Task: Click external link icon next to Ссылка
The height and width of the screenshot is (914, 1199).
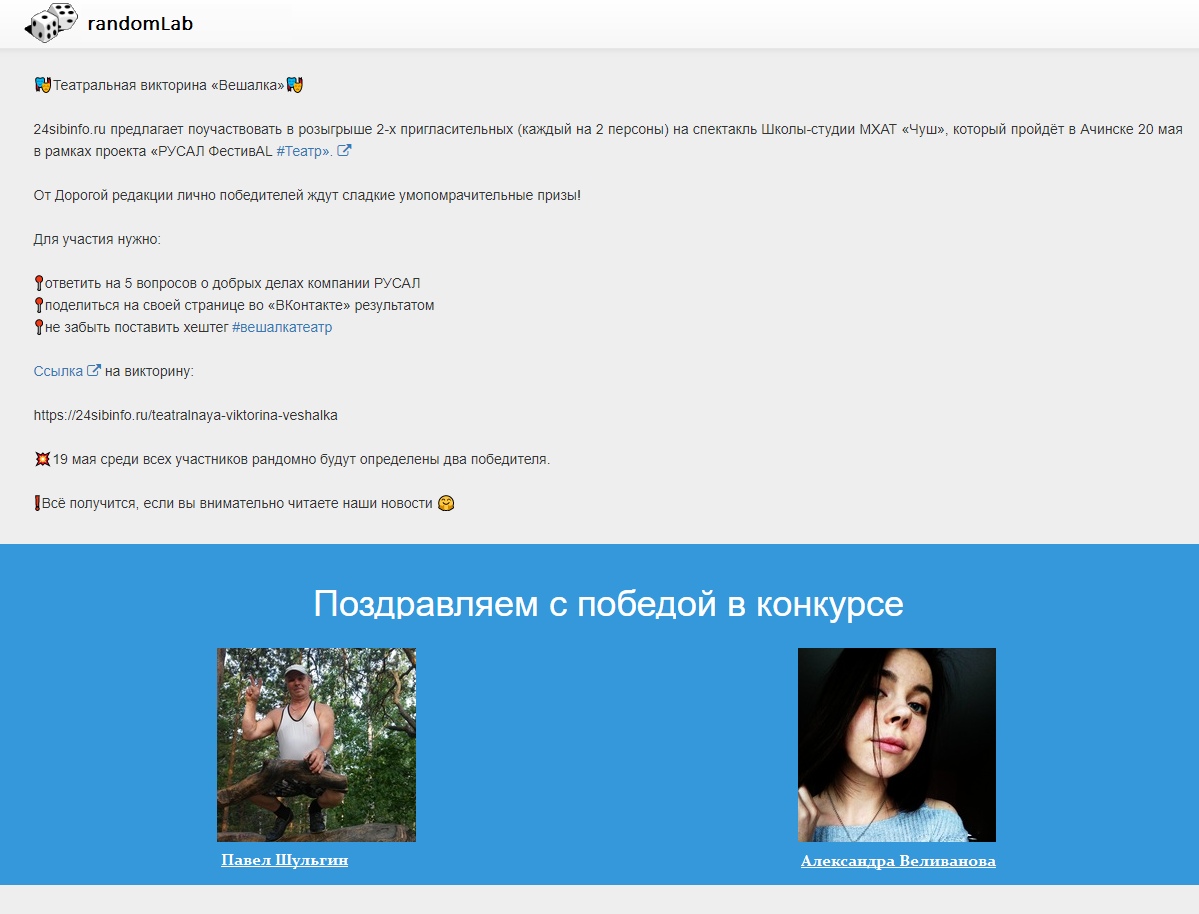Action: click(94, 370)
